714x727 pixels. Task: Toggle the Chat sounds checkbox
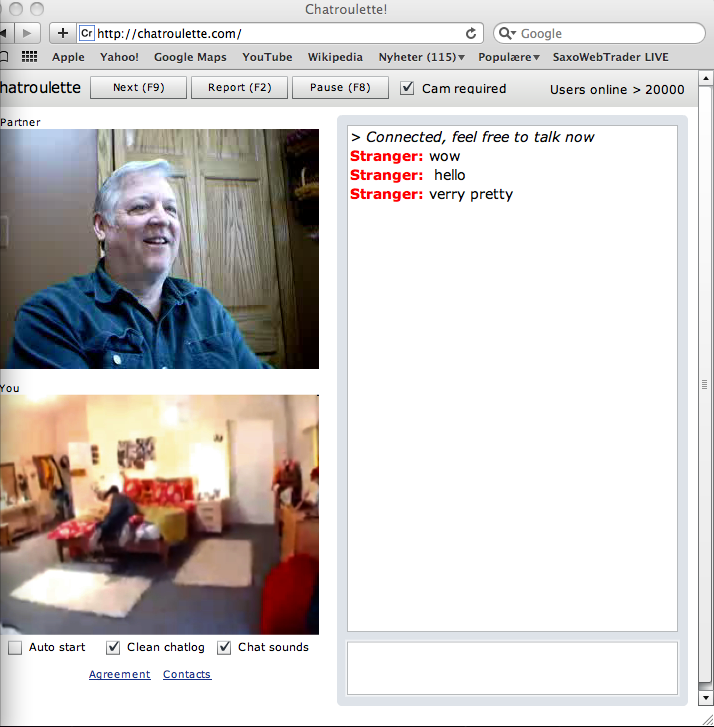click(x=224, y=648)
